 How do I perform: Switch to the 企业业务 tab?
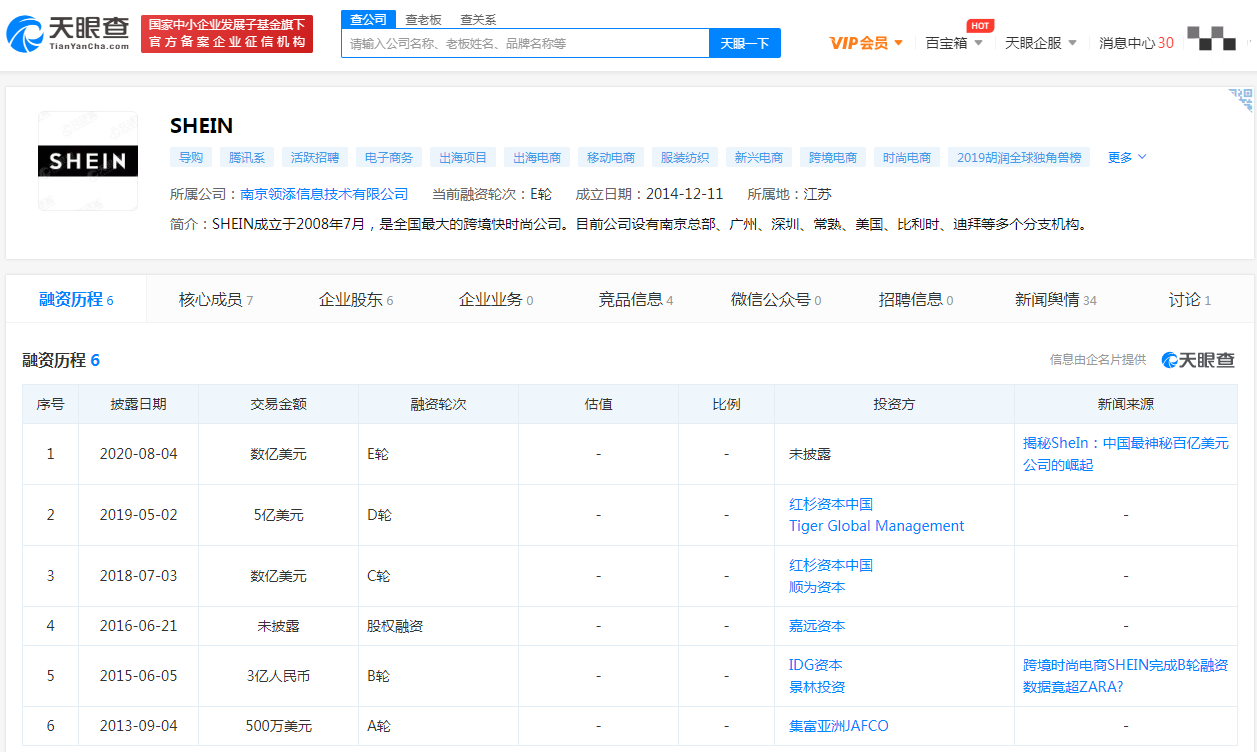click(x=496, y=299)
